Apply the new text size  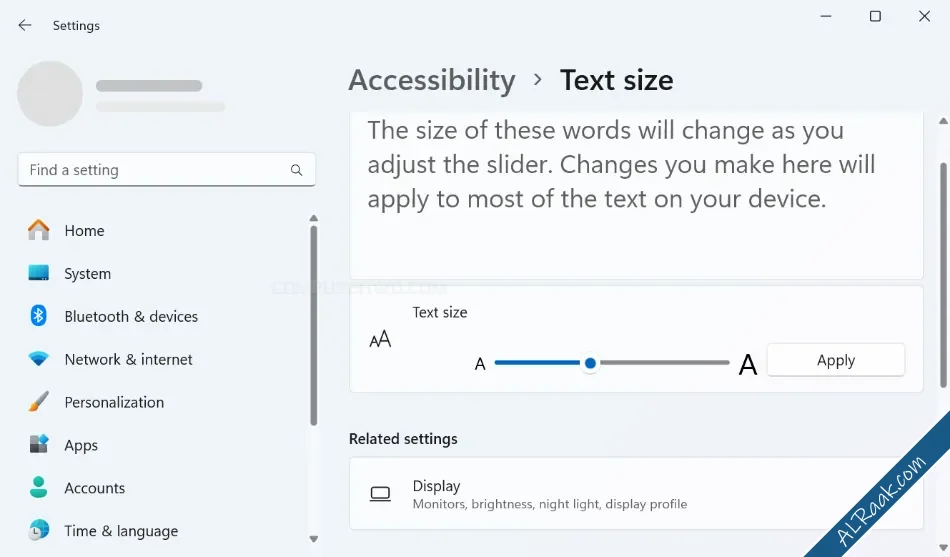tap(835, 360)
